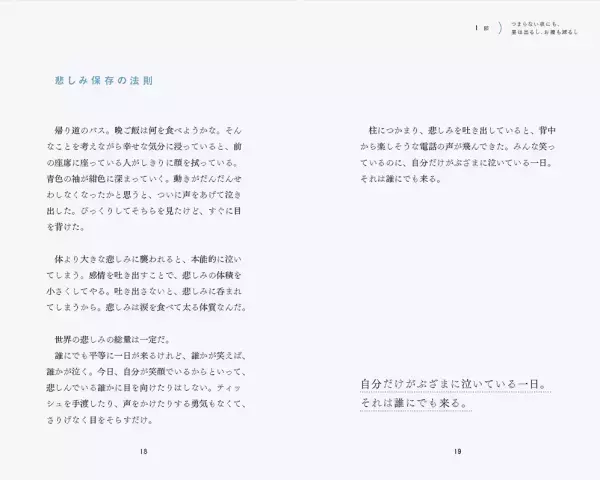Click the line "柱につかまり、悲しみを吐き出していると、背中"
The height and width of the screenshot is (480, 600).
pyautogui.click(x=462, y=131)
